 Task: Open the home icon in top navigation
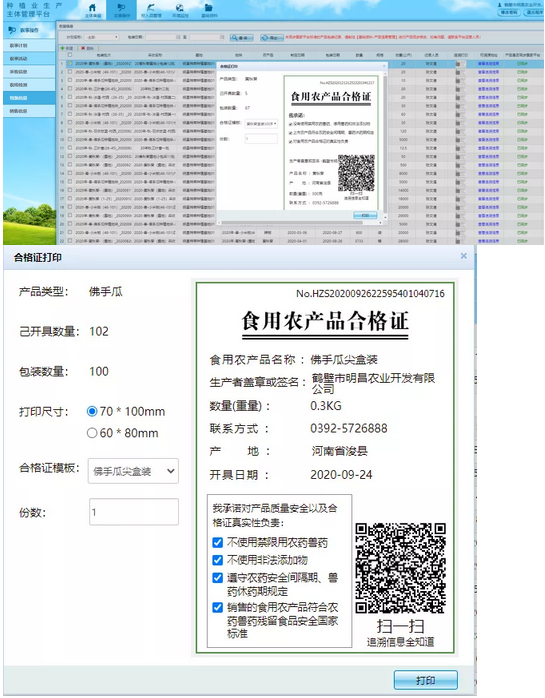pyautogui.click(x=93, y=8)
